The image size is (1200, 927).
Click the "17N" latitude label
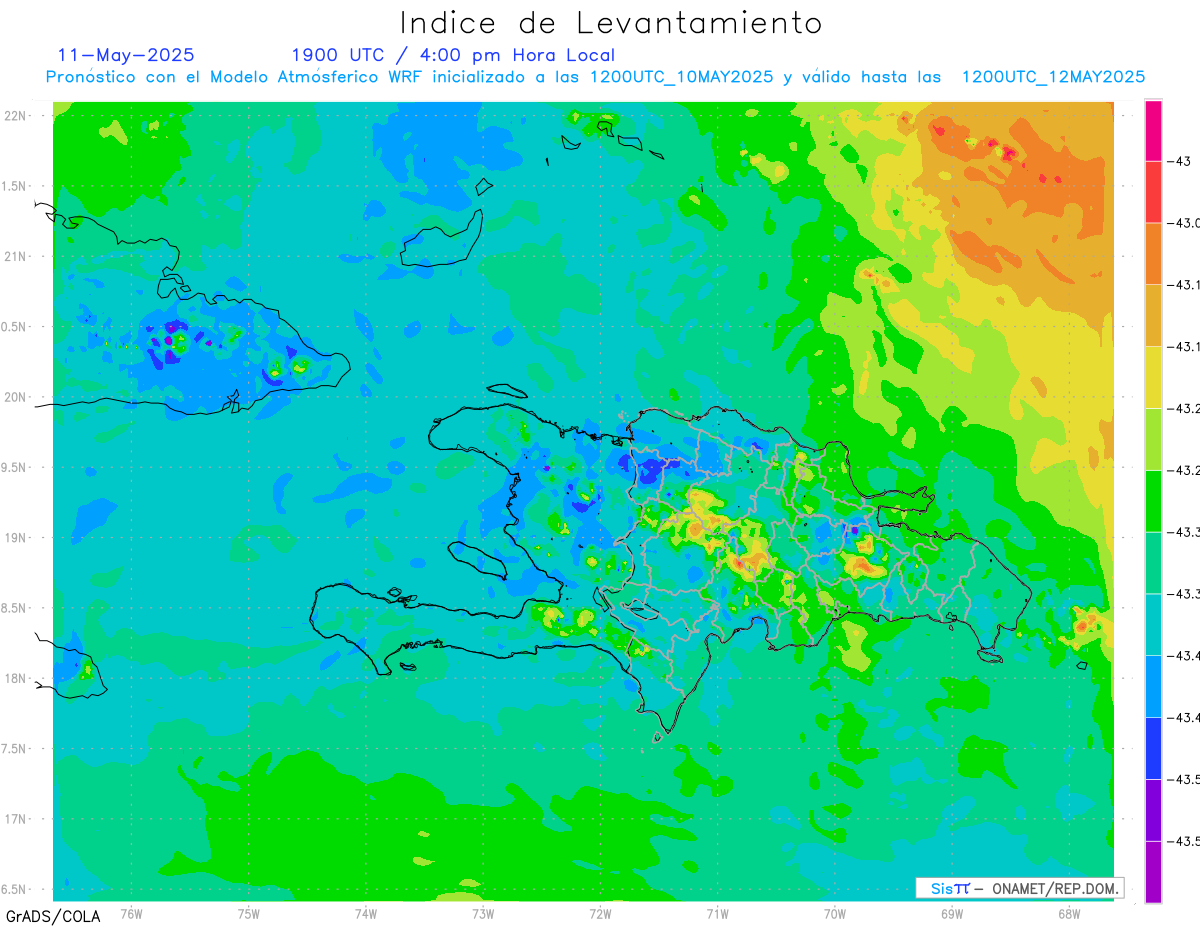[17, 819]
